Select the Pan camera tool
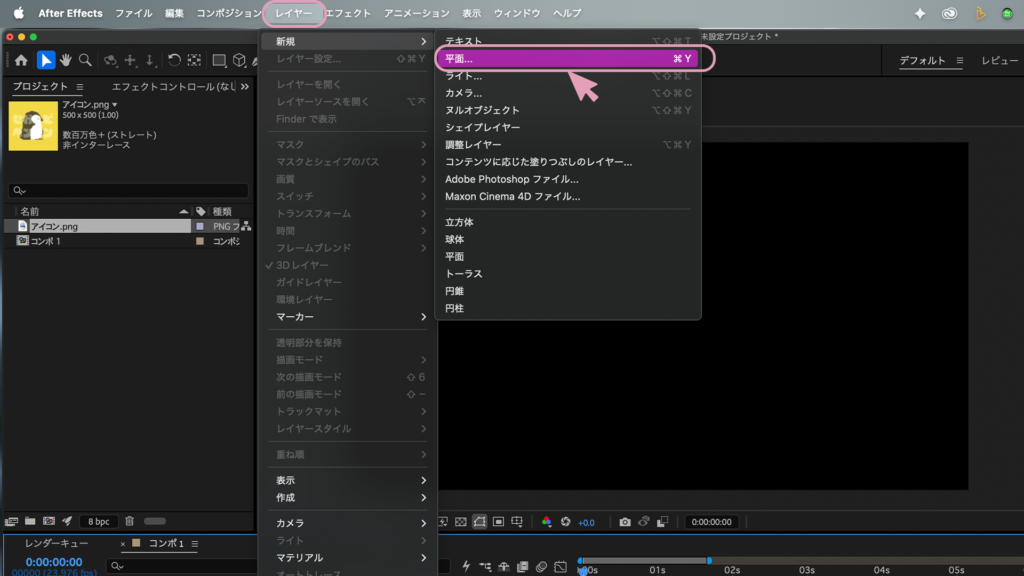 [x=130, y=60]
